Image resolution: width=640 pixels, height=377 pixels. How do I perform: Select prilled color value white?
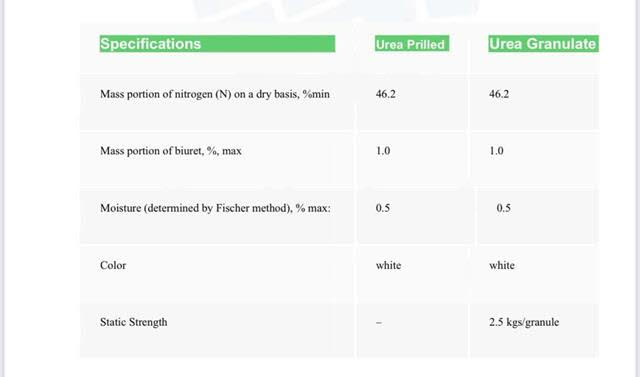388,265
